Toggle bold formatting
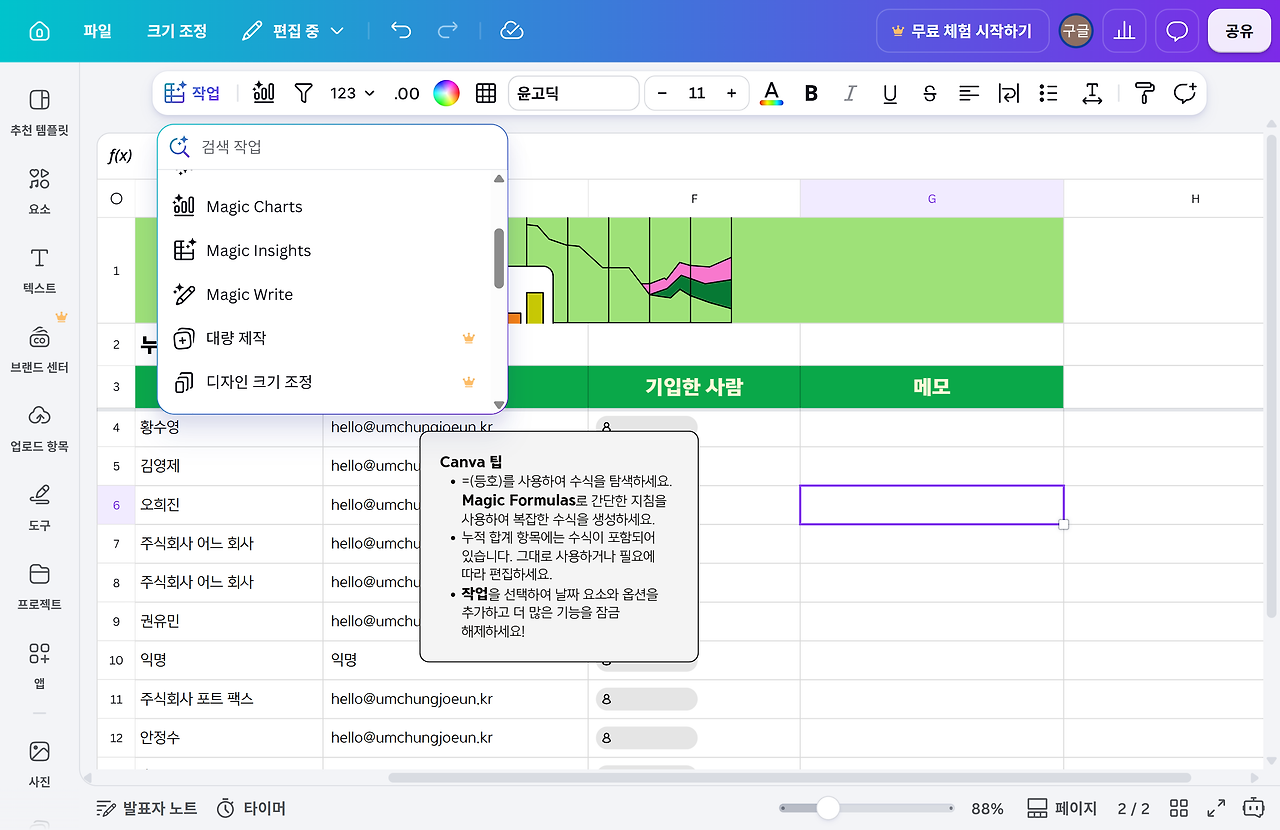This screenshot has height=830, width=1280. [x=811, y=93]
